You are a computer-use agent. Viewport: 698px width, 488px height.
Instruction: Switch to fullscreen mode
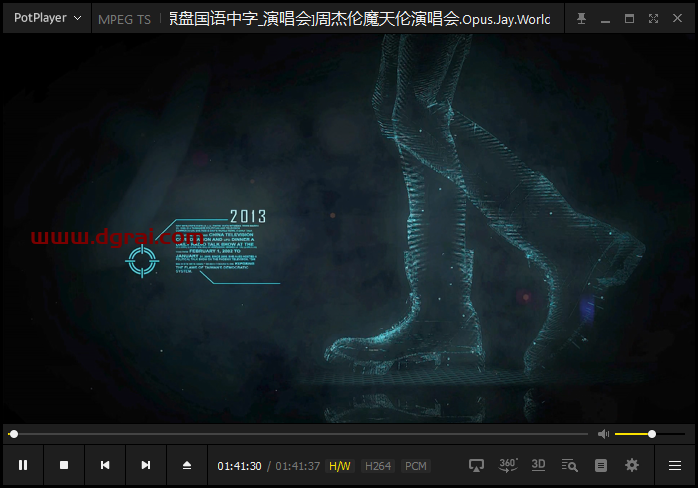pos(653,18)
